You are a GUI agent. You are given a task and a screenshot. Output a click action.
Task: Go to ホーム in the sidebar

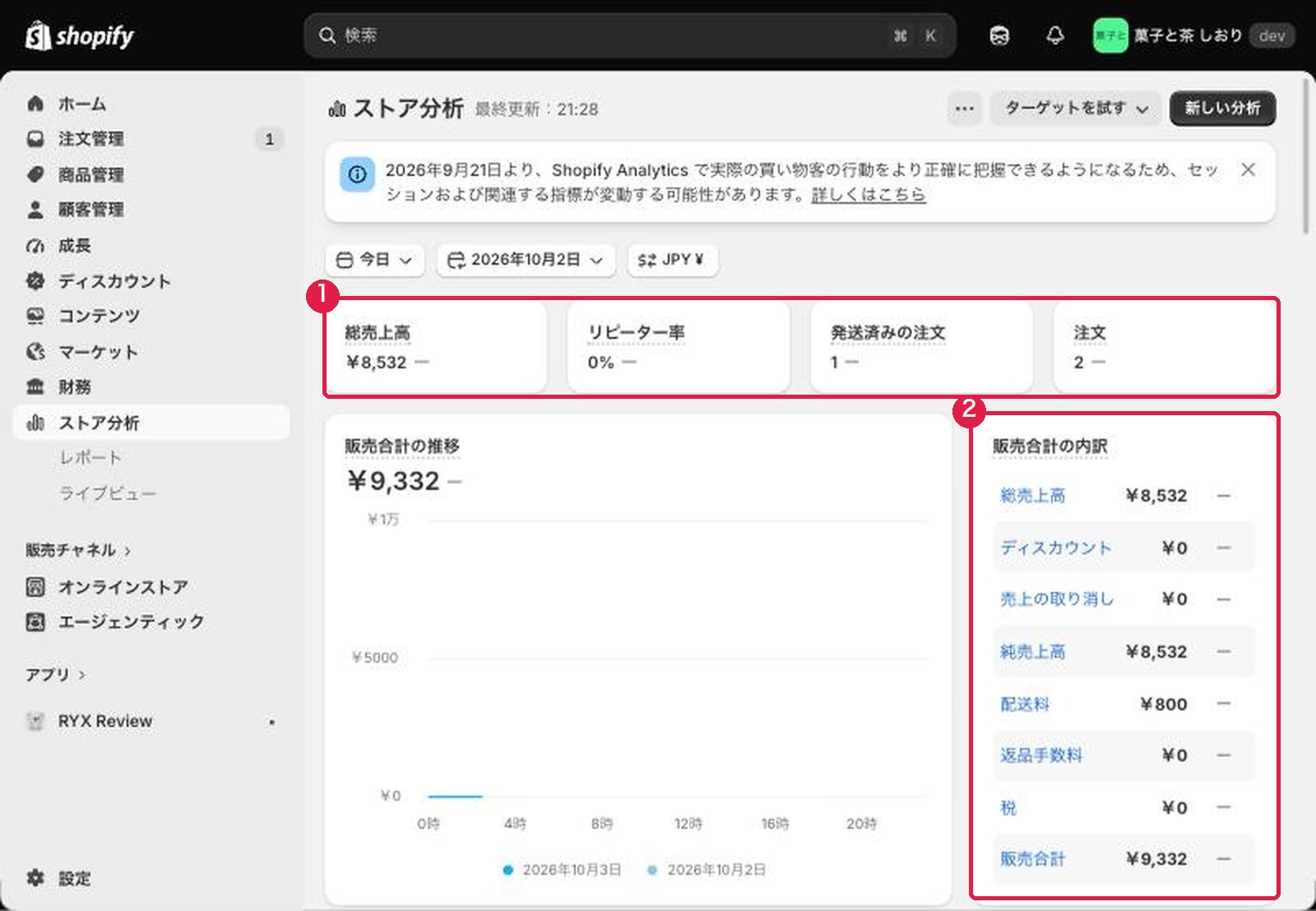[x=152, y=104]
